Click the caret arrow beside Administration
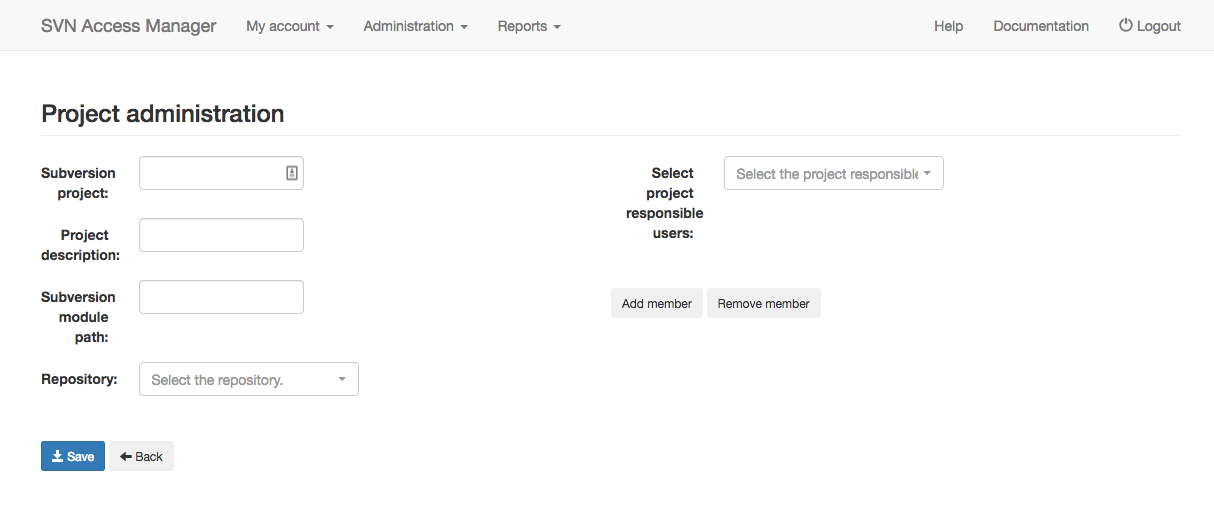This screenshot has width=1214, height=506. [464, 27]
